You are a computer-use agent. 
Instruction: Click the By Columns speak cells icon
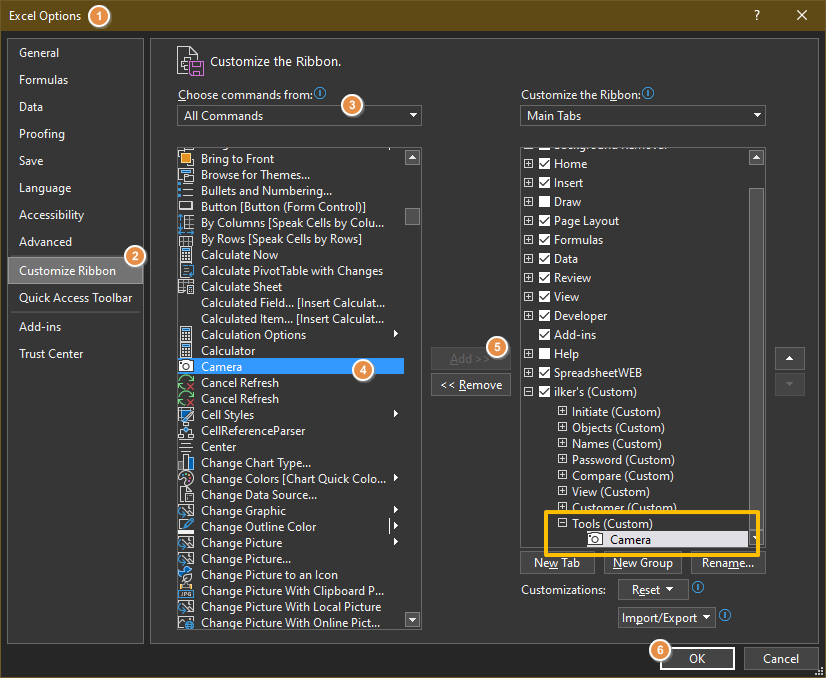point(186,223)
